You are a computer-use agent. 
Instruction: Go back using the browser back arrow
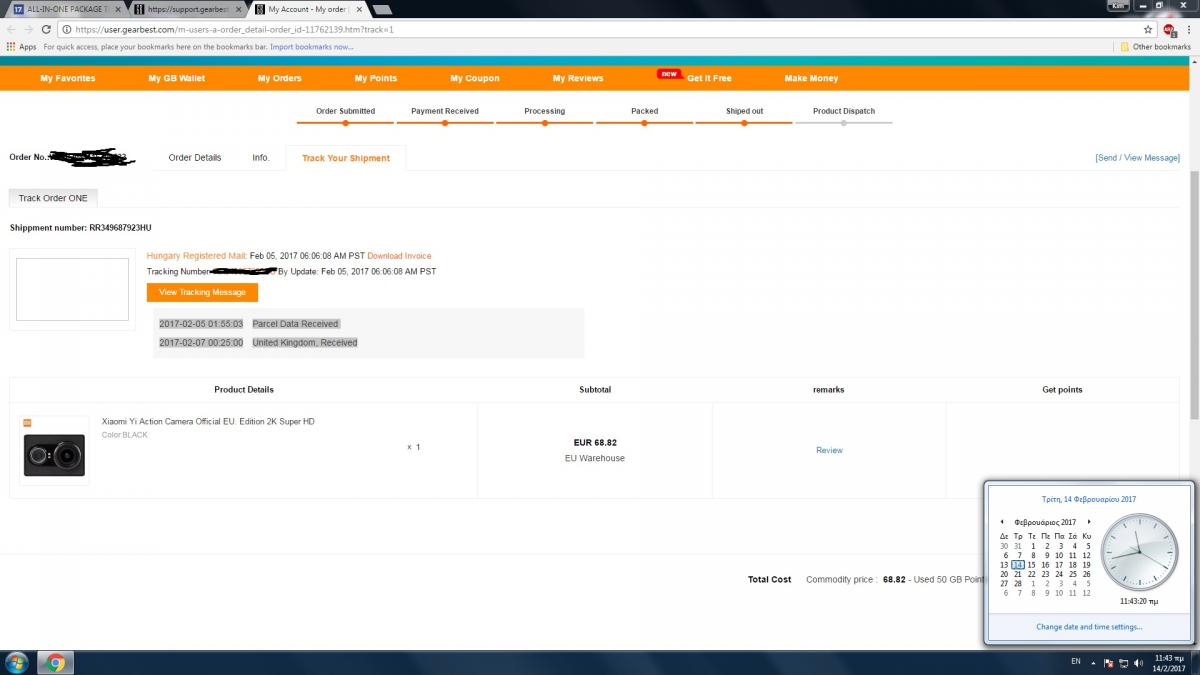click(x=11, y=29)
